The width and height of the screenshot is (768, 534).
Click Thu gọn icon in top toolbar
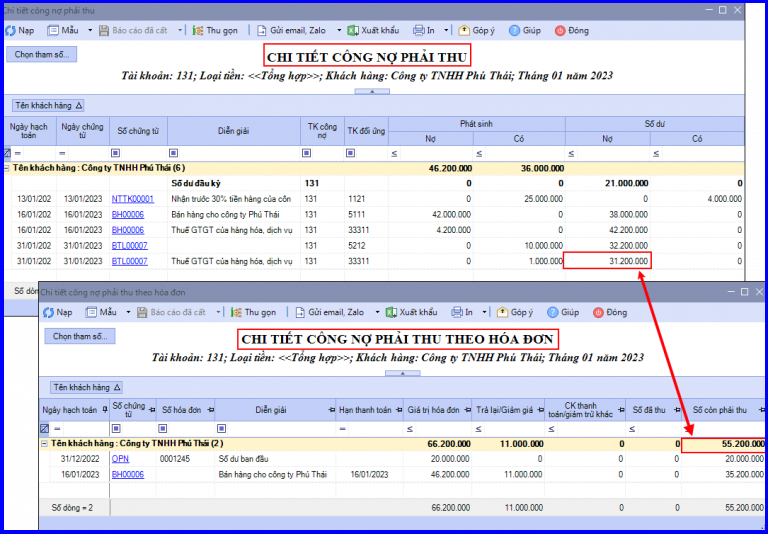198,30
